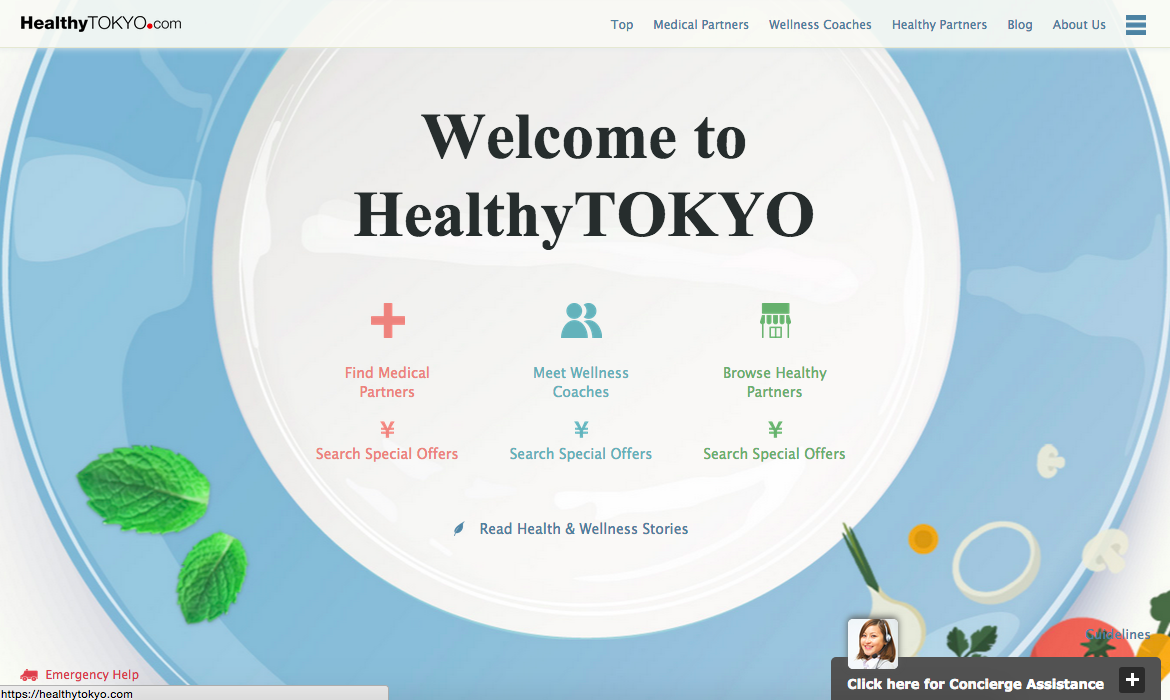
Task: Search Special Offers under Wellness Coaches
Action: coord(581,454)
